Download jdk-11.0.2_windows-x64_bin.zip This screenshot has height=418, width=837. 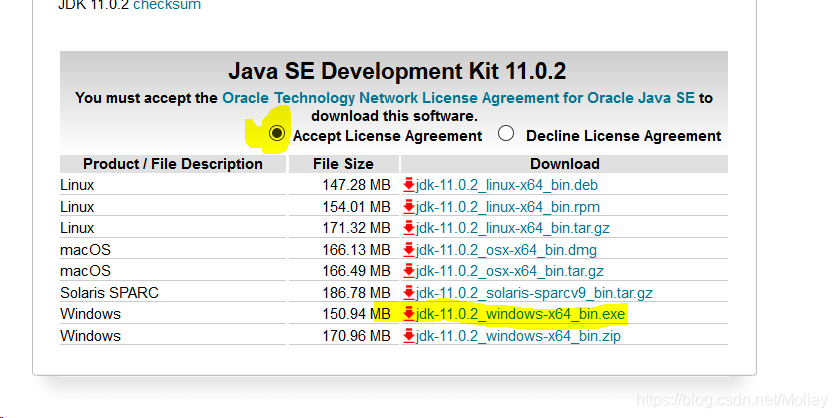pos(518,336)
